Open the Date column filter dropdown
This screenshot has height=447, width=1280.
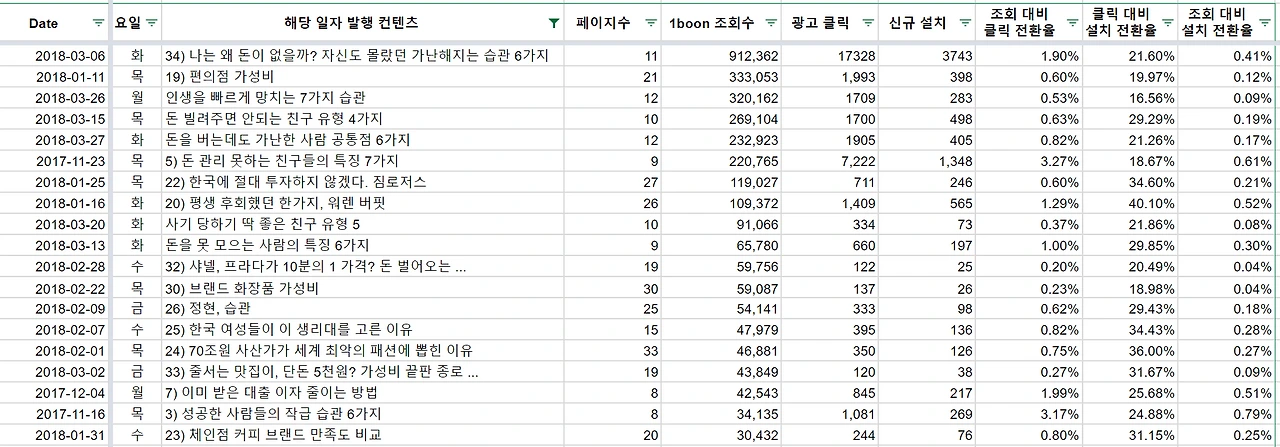[x=98, y=22]
